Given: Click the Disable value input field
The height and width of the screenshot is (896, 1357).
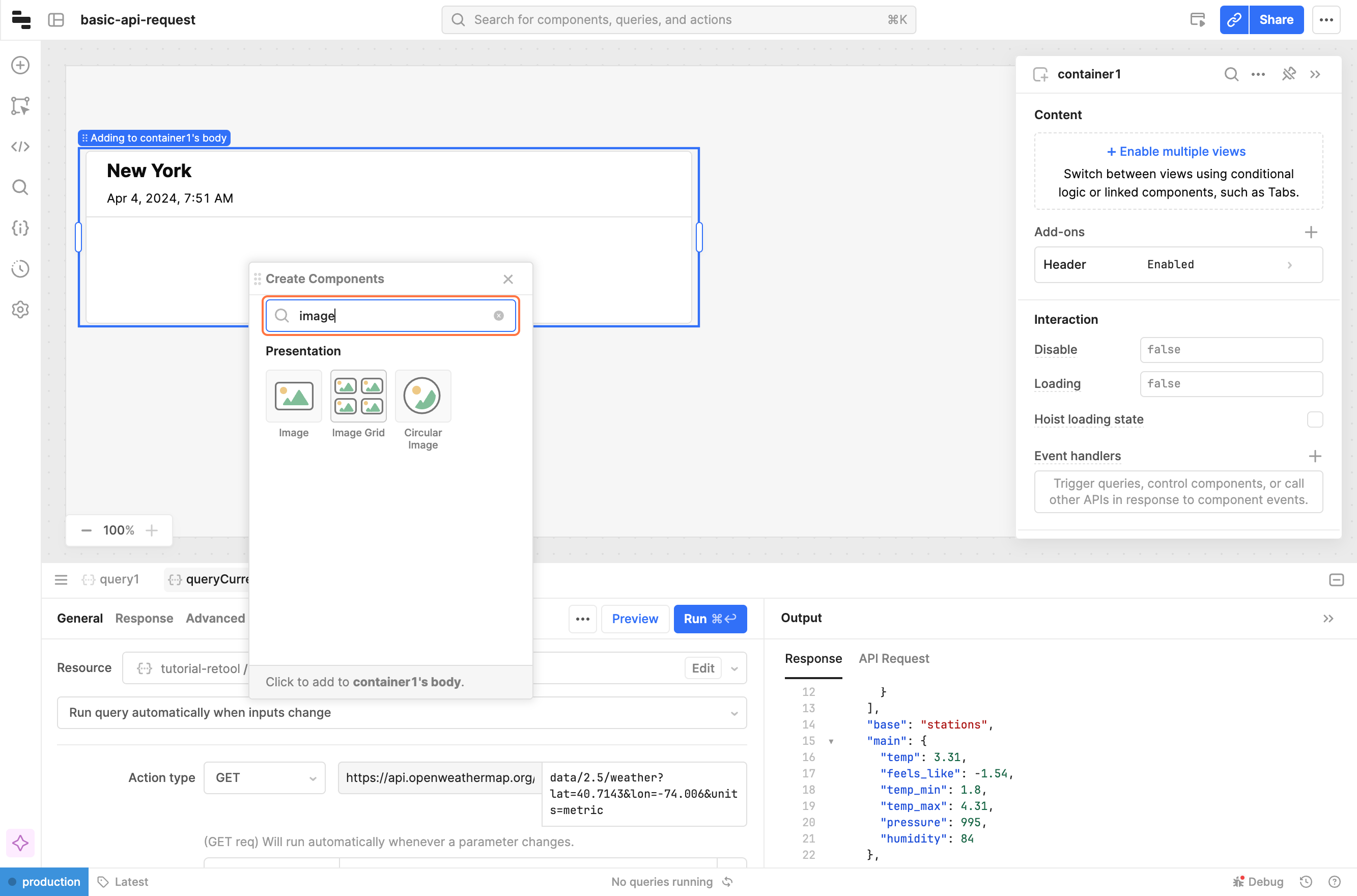Looking at the screenshot, I should [1231, 350].
